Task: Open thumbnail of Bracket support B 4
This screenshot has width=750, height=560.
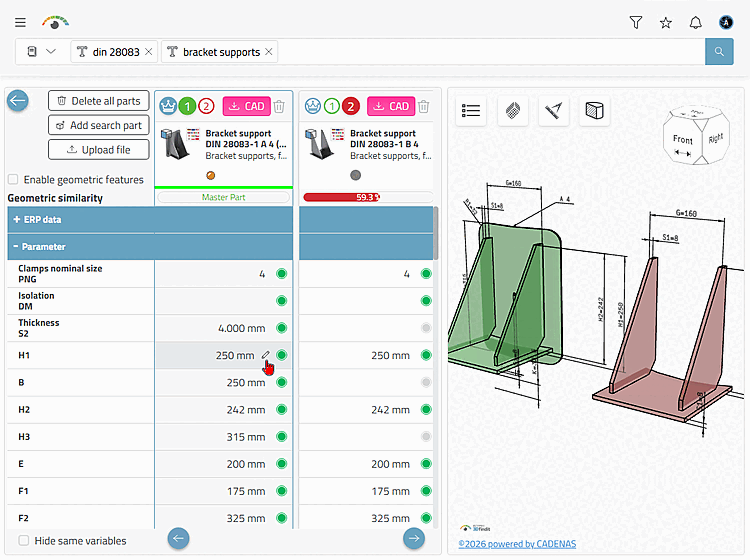Action: (319, 143)
